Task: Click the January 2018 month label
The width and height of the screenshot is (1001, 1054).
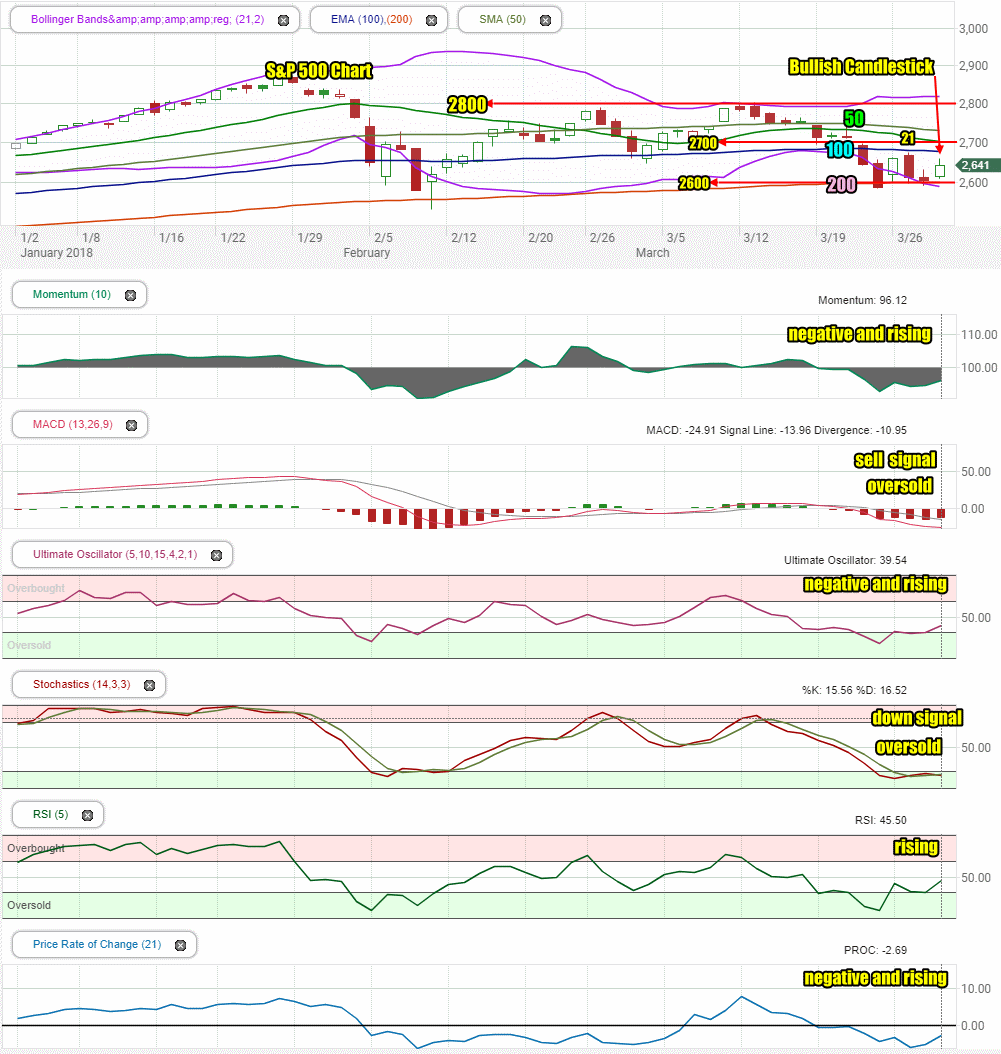Action: [x=56, y=253]
